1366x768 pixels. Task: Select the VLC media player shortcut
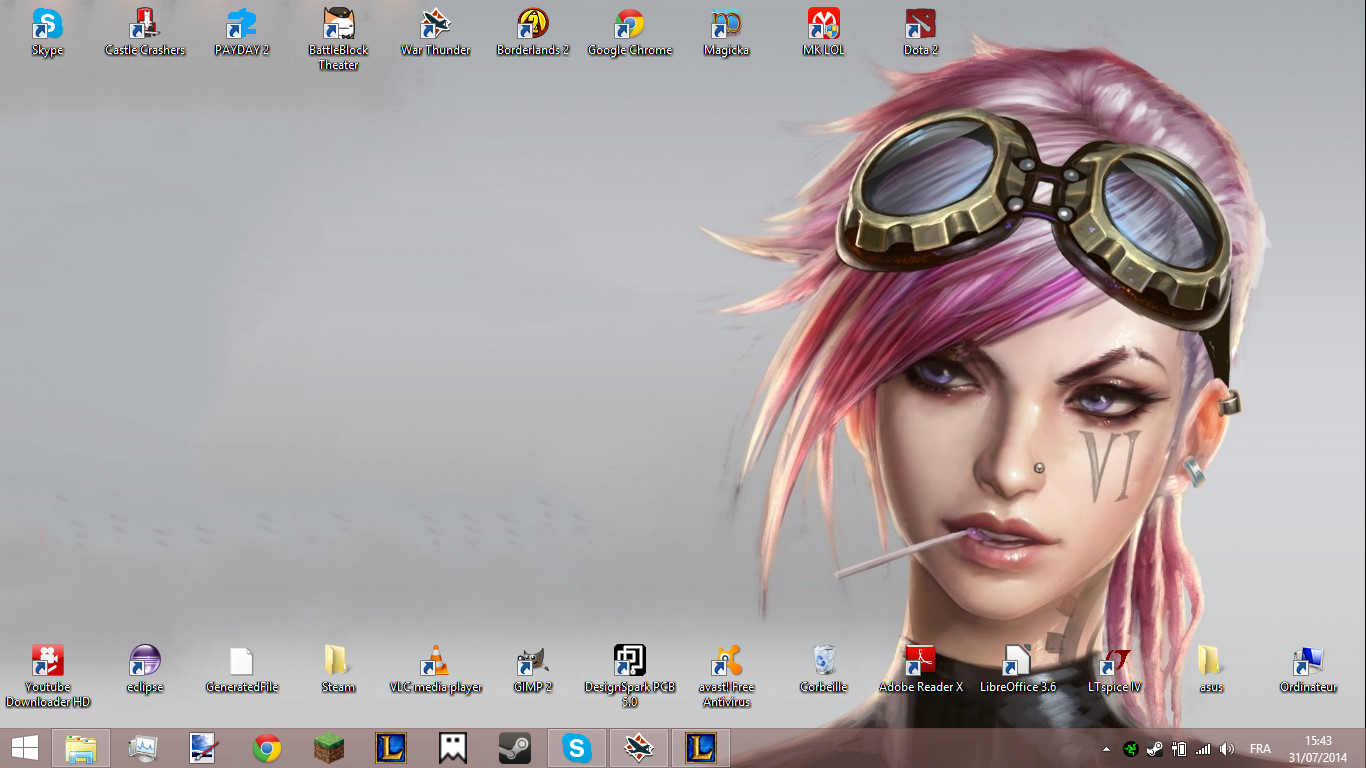(x=435, y=669)
